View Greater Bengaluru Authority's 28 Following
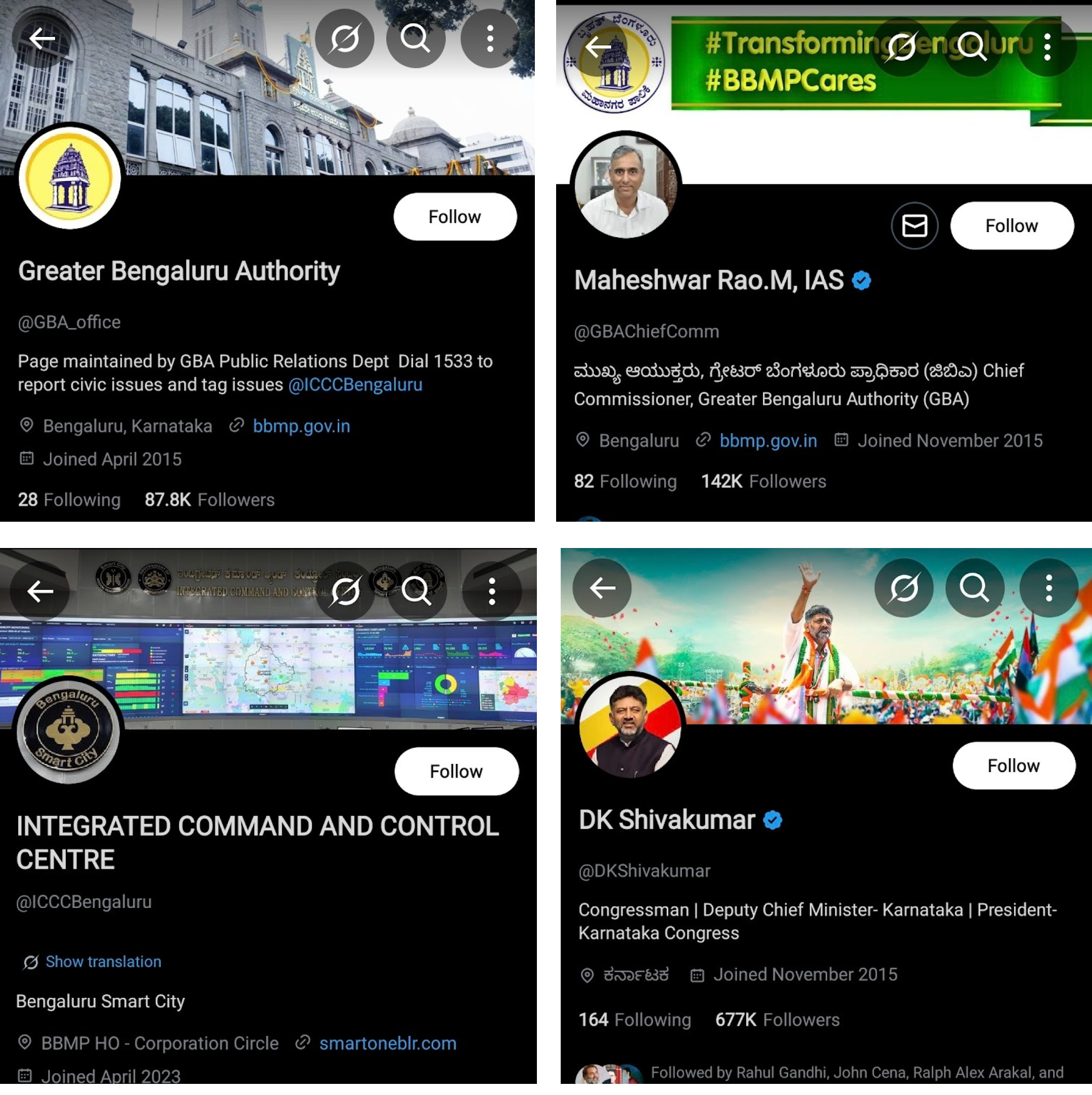1092x1095 pixels. [x=69, y=499]
